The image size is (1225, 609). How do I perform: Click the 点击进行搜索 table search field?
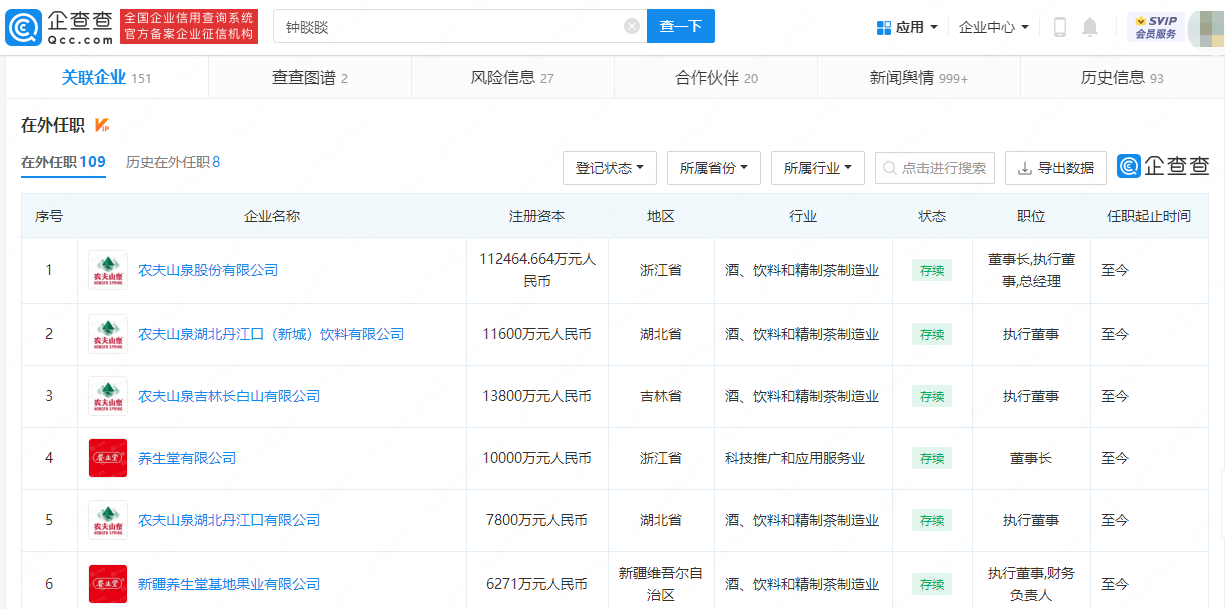(935, 168)
